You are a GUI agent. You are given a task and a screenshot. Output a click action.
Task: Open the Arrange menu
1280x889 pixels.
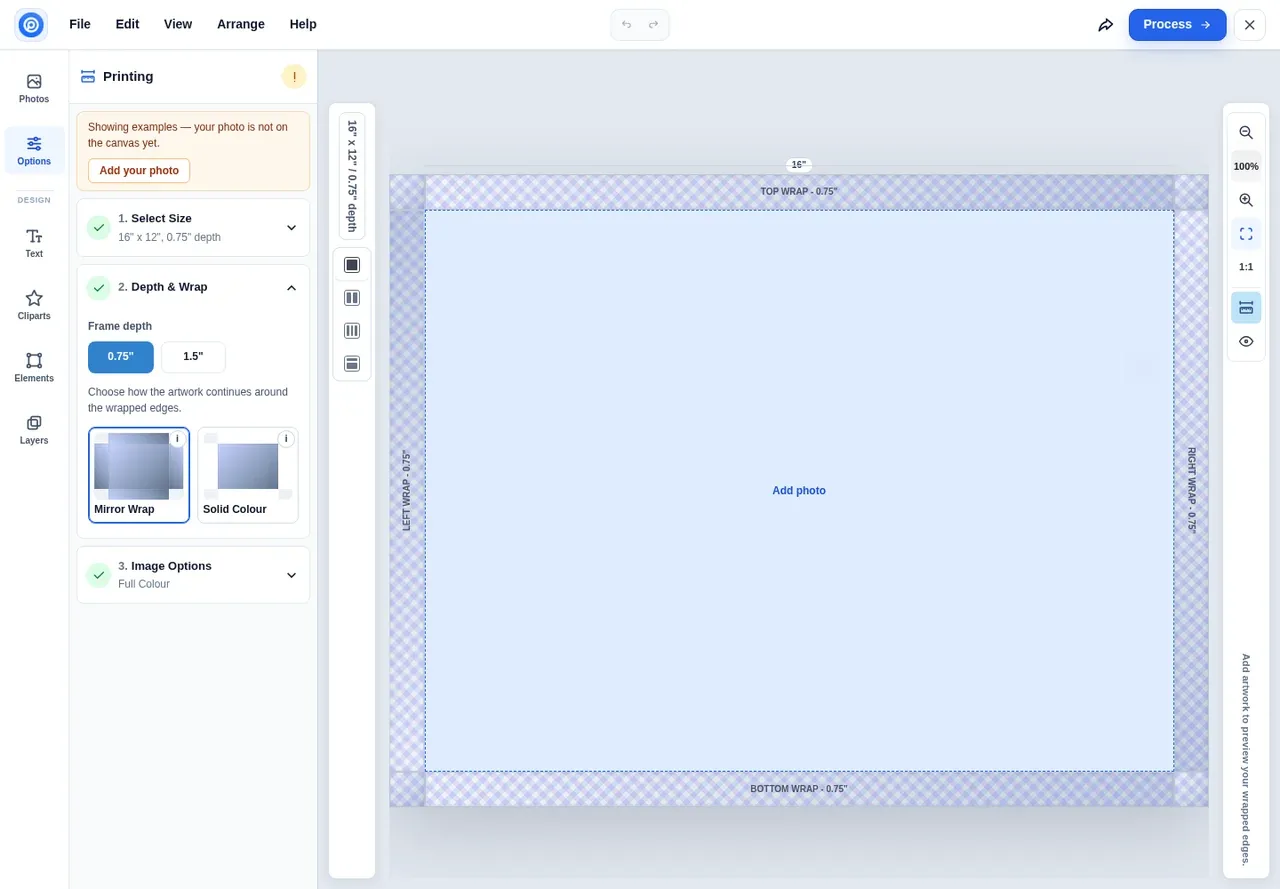click(241, 24)
